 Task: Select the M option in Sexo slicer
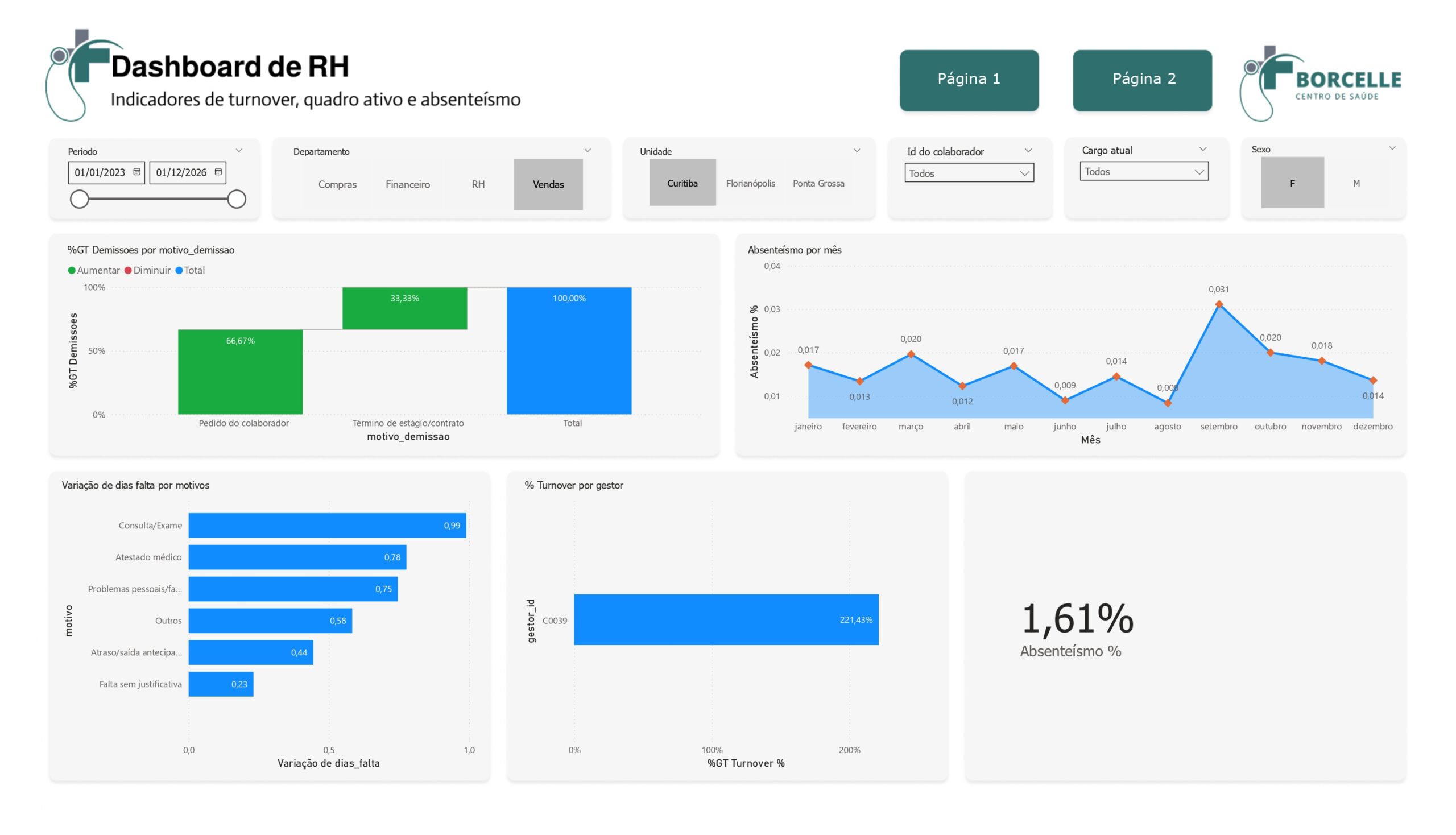[x=1356, y=184]
